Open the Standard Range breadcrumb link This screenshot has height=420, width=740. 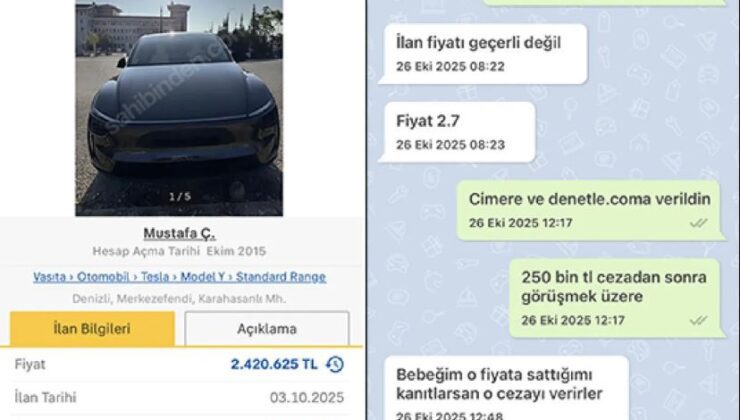click(281, 277)
